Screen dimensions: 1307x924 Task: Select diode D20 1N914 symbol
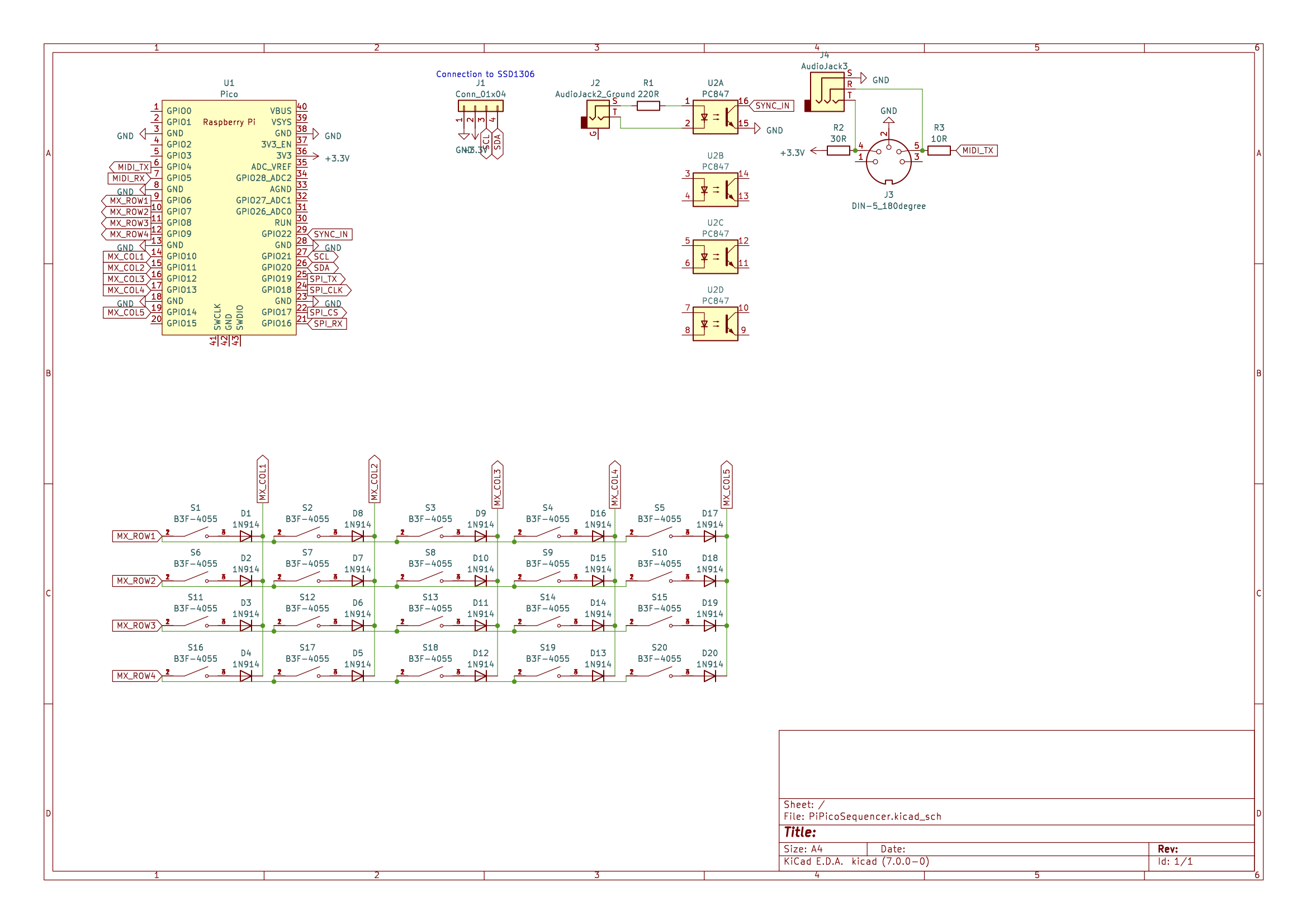[709, 676]
